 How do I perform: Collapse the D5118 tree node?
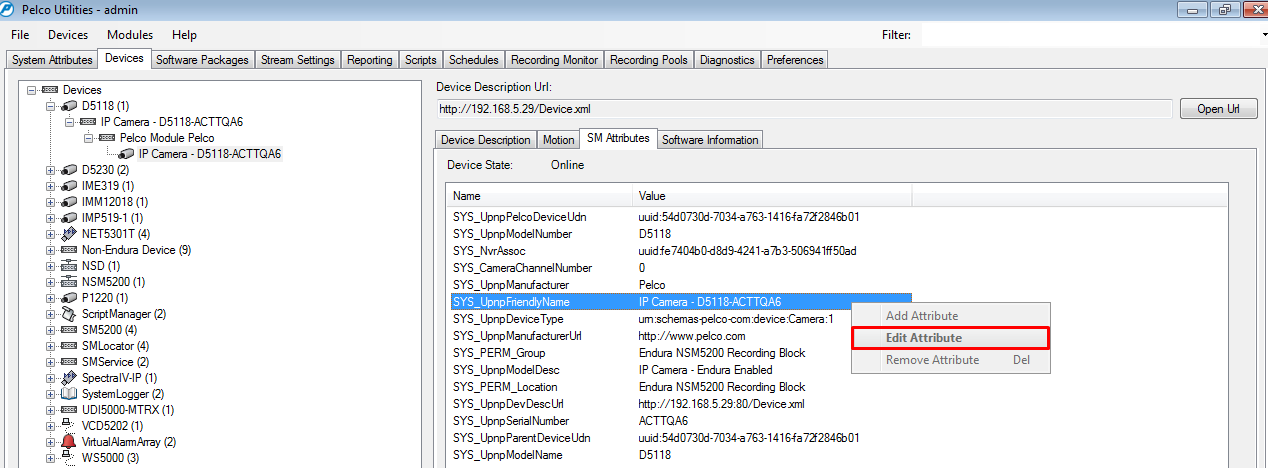[x=50, y=106]
